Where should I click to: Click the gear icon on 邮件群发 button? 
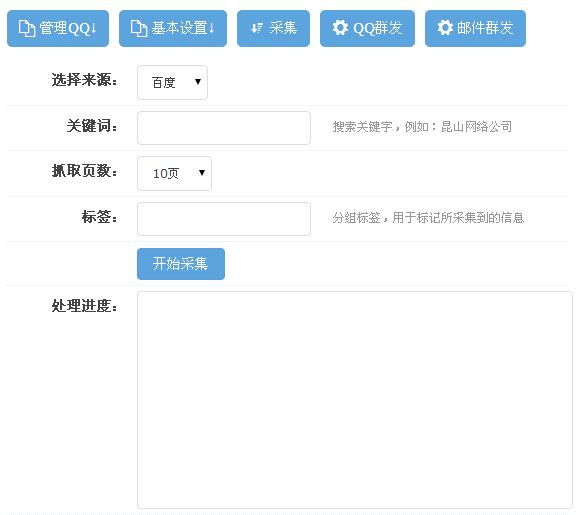click(x=445, y=28)
